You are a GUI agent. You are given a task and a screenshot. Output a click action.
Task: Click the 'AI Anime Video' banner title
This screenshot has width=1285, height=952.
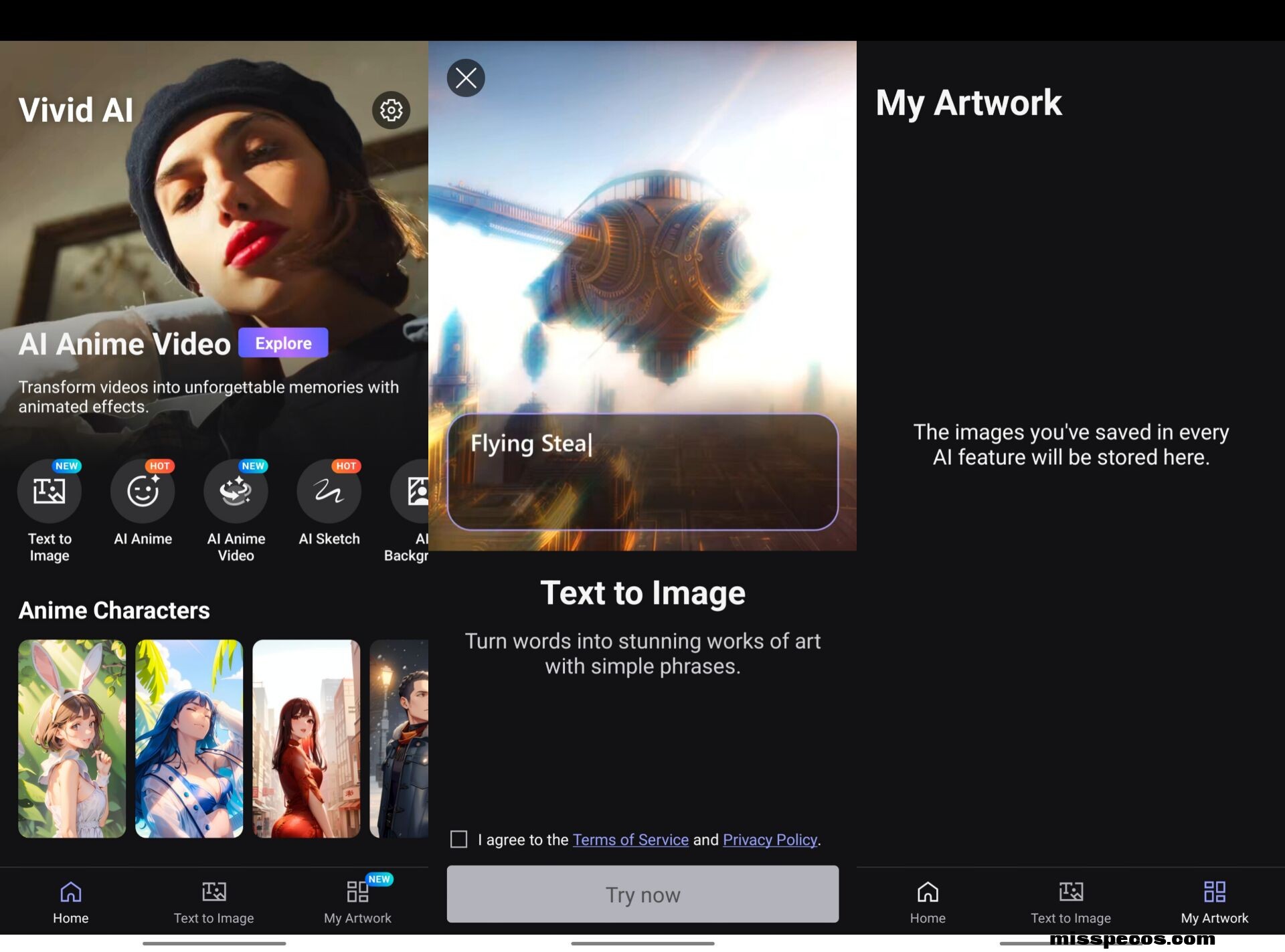coord(124,344)
